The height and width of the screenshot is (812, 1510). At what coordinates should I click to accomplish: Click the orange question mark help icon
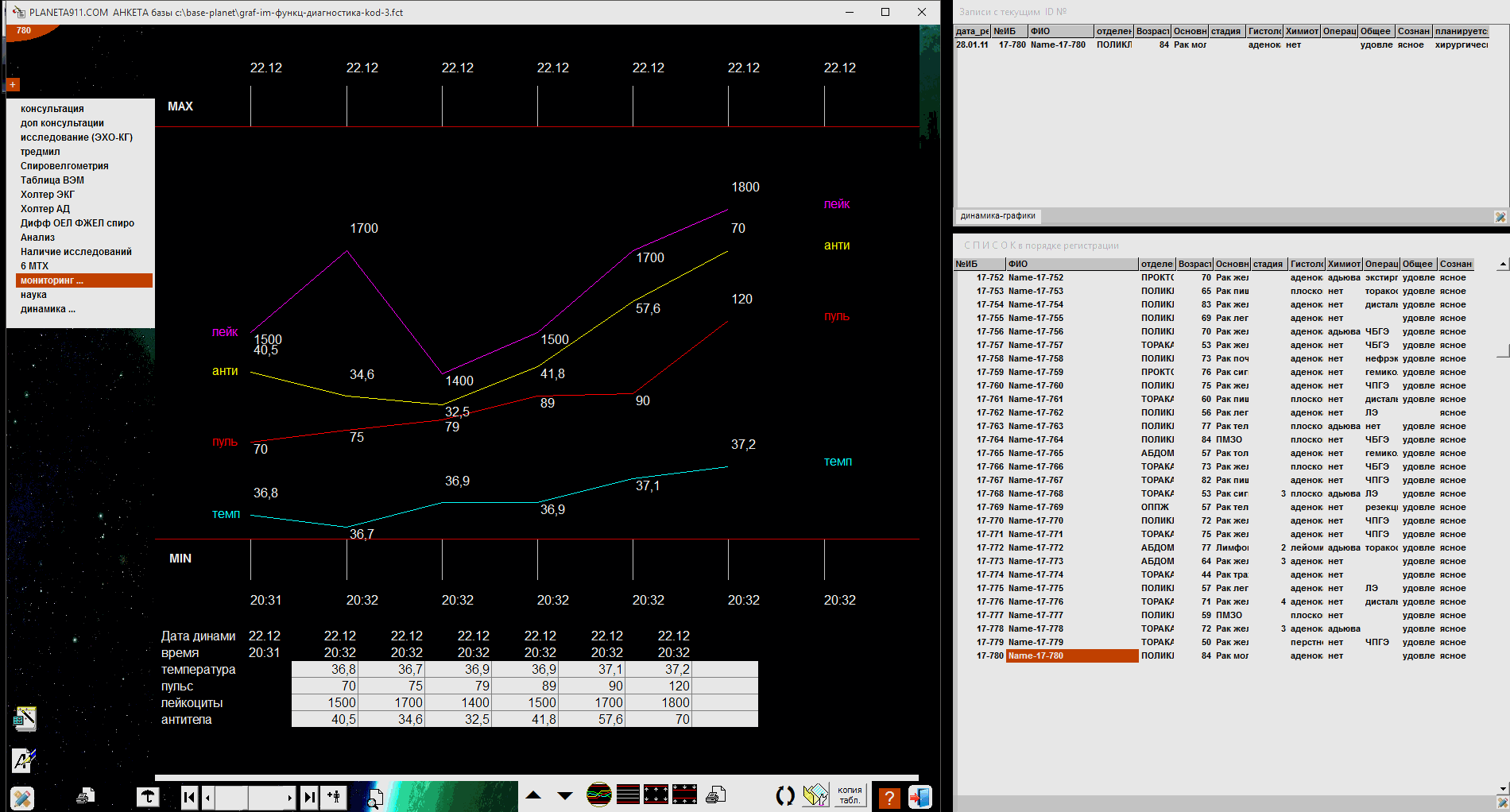point(889,796)
